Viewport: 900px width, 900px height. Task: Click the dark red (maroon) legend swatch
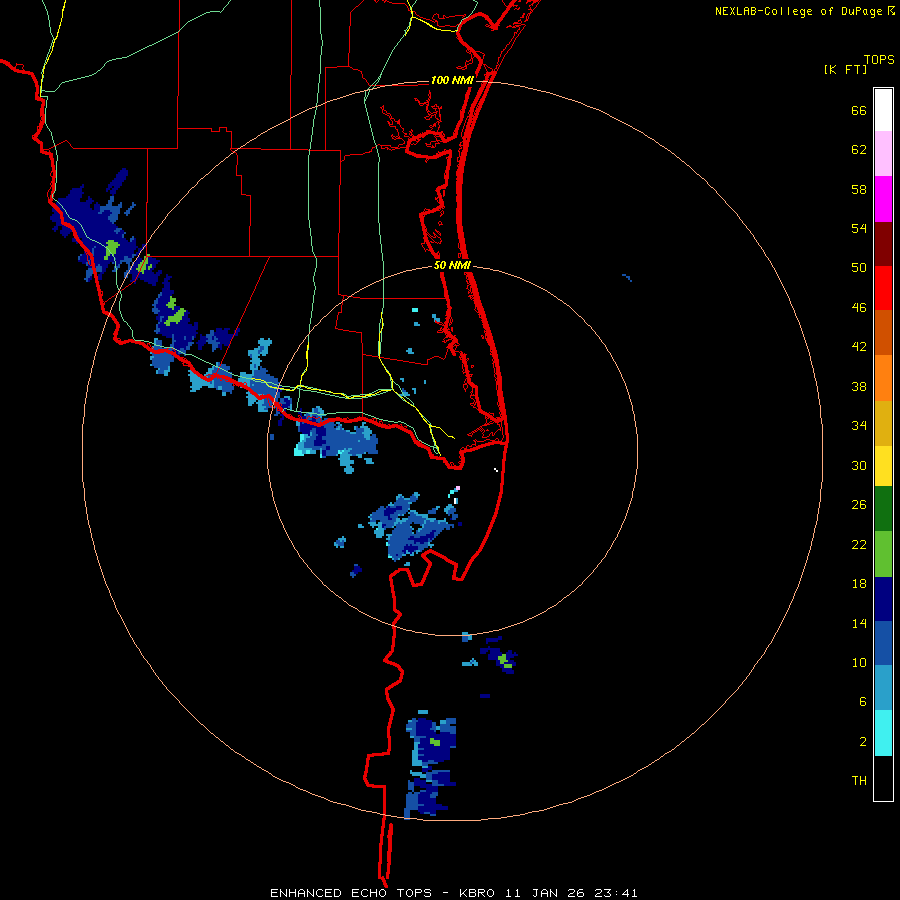pyautogui.click(x=883, y=245)
